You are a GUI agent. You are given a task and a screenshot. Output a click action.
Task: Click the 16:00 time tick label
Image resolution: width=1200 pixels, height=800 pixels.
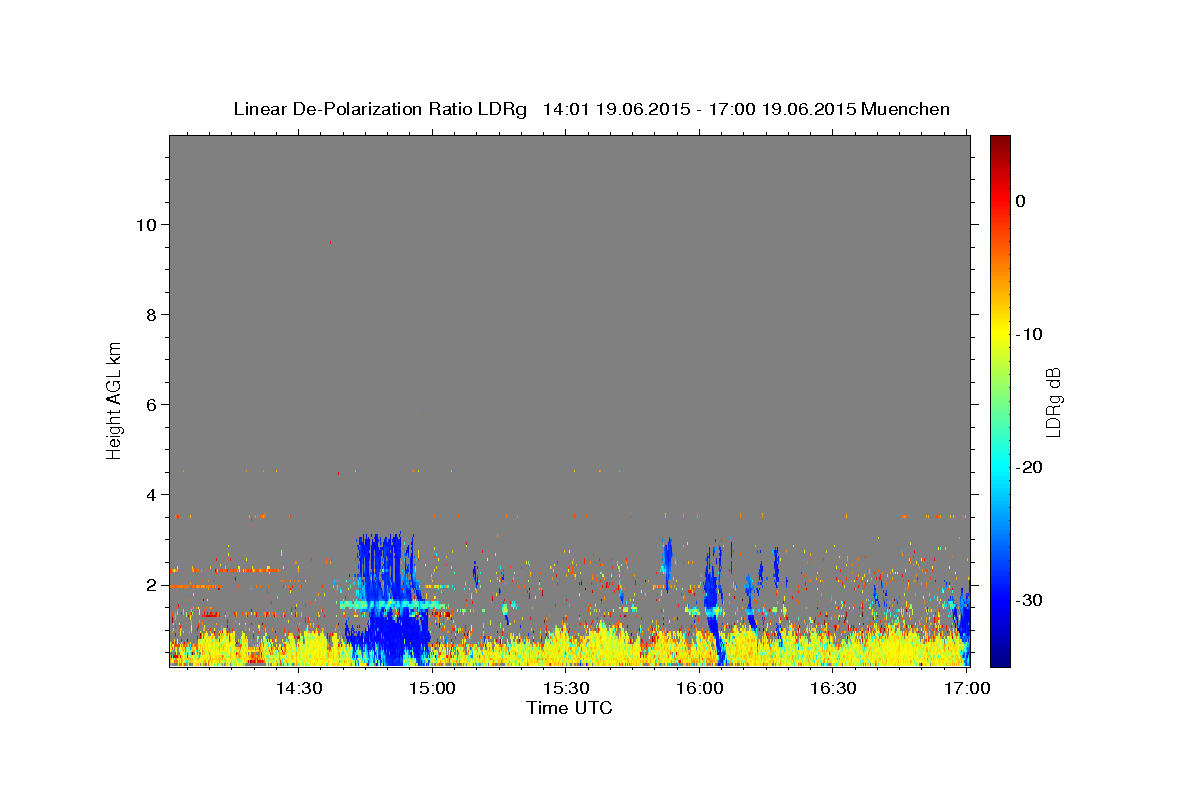point(700,688)
